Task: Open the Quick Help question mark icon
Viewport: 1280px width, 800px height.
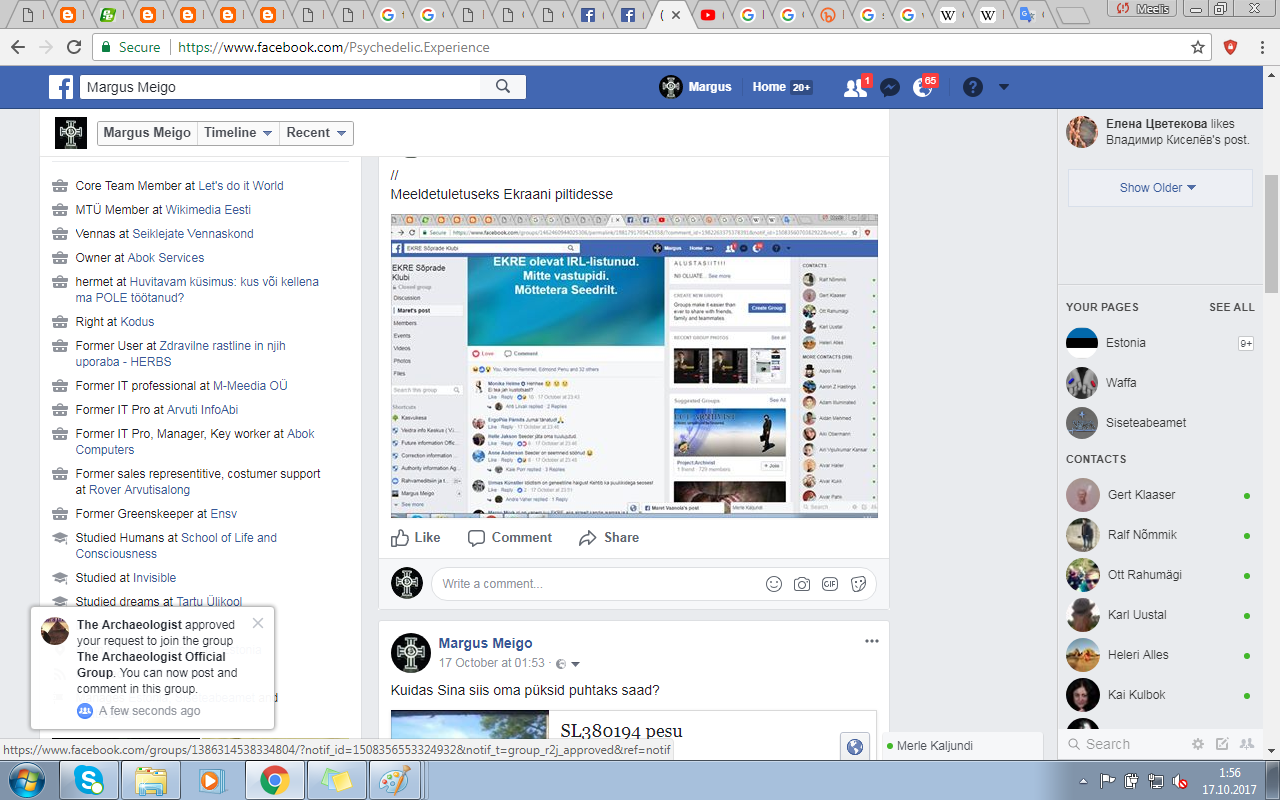Action: [972, 87]
